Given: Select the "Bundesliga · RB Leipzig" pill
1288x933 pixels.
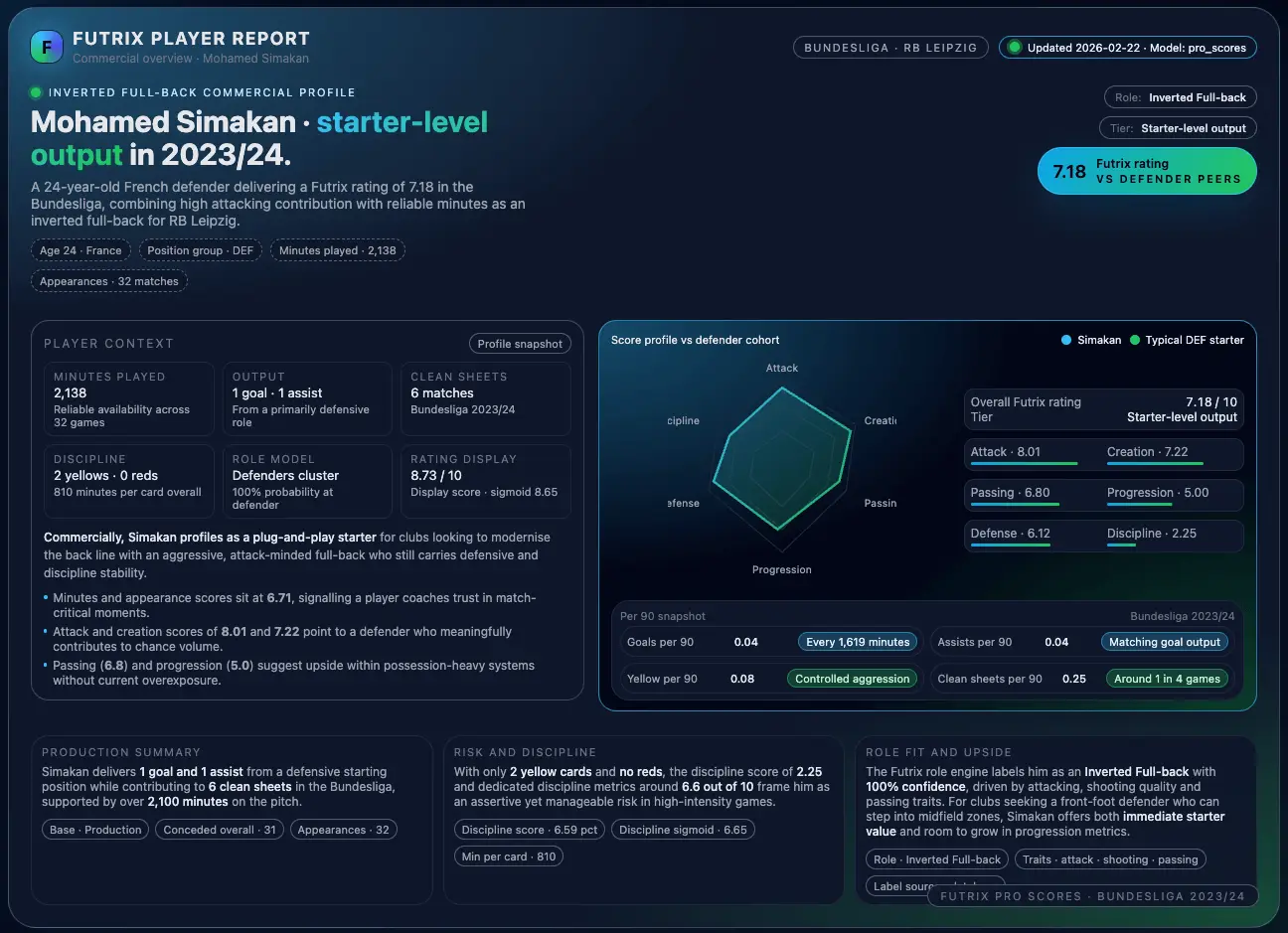Looking at the screenshot, I should 889,47.
